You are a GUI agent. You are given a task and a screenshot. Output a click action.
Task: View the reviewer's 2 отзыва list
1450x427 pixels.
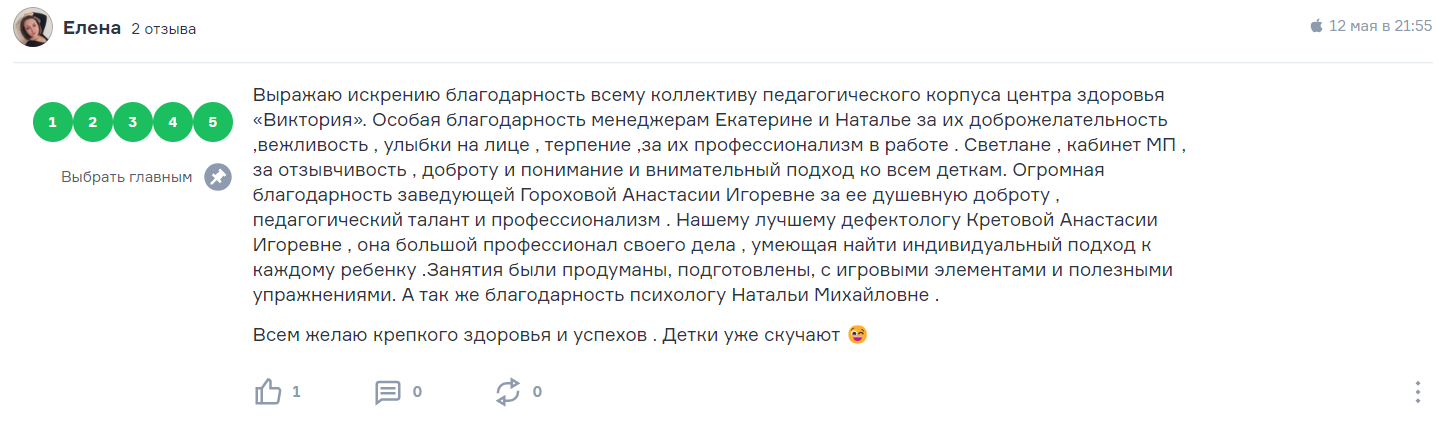tap(164, 29)
